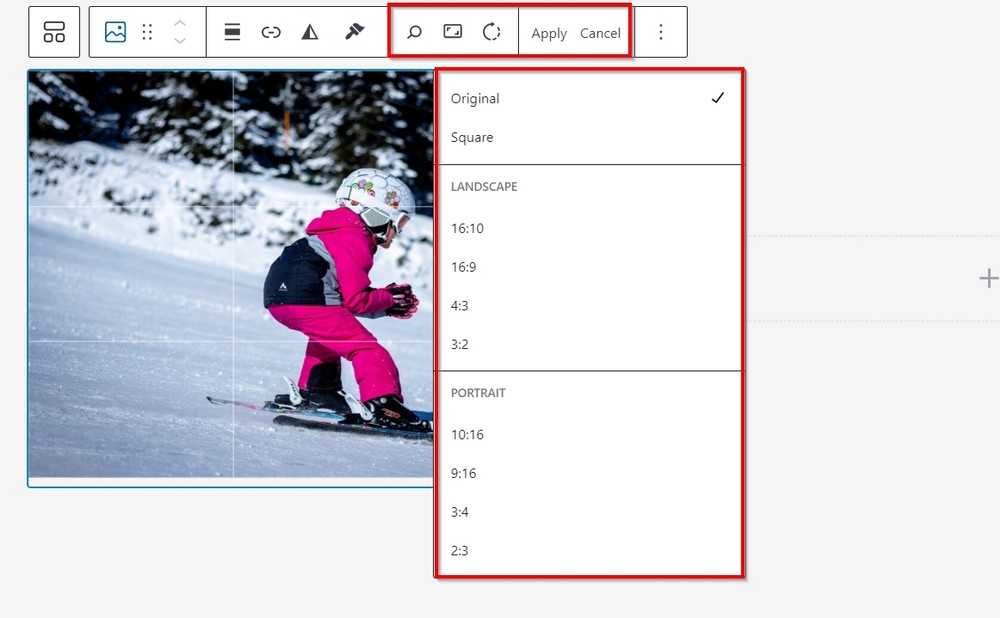Rotate the image with rotate icon
The width and height of the screenshot is (1000, 618).
point(491,32)
